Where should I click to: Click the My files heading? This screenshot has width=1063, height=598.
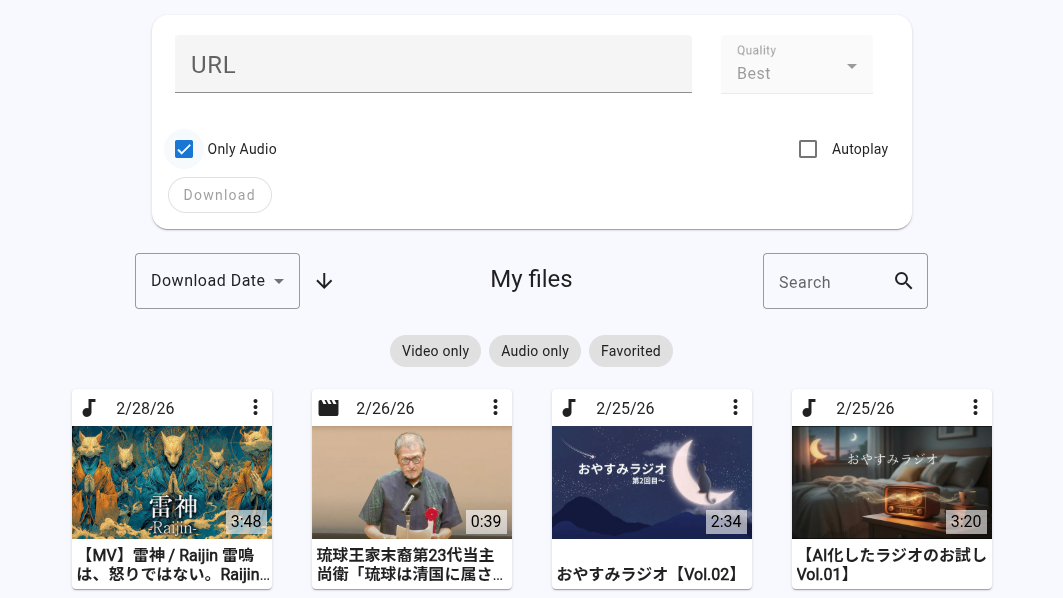[x=532, y=279]
